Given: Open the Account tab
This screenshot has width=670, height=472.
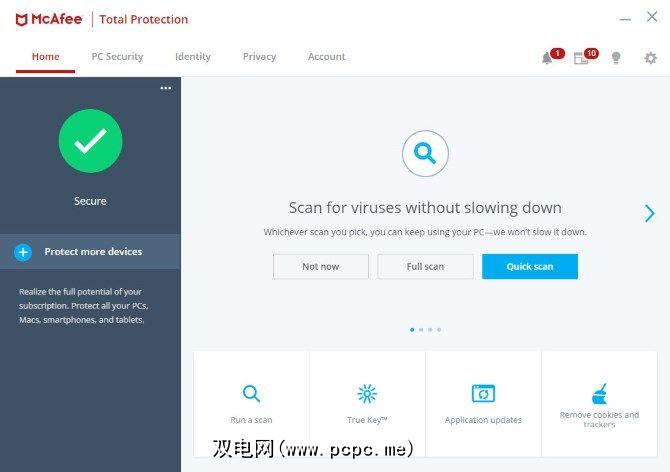Looking at the screenshot, I should coord(326,57).
